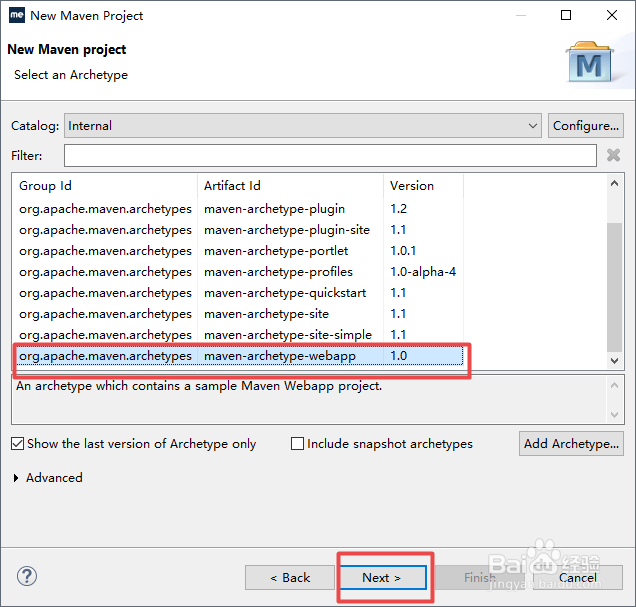Focus the Filter text field
This screenshot has height=607, width=636.
click(330, 155)
